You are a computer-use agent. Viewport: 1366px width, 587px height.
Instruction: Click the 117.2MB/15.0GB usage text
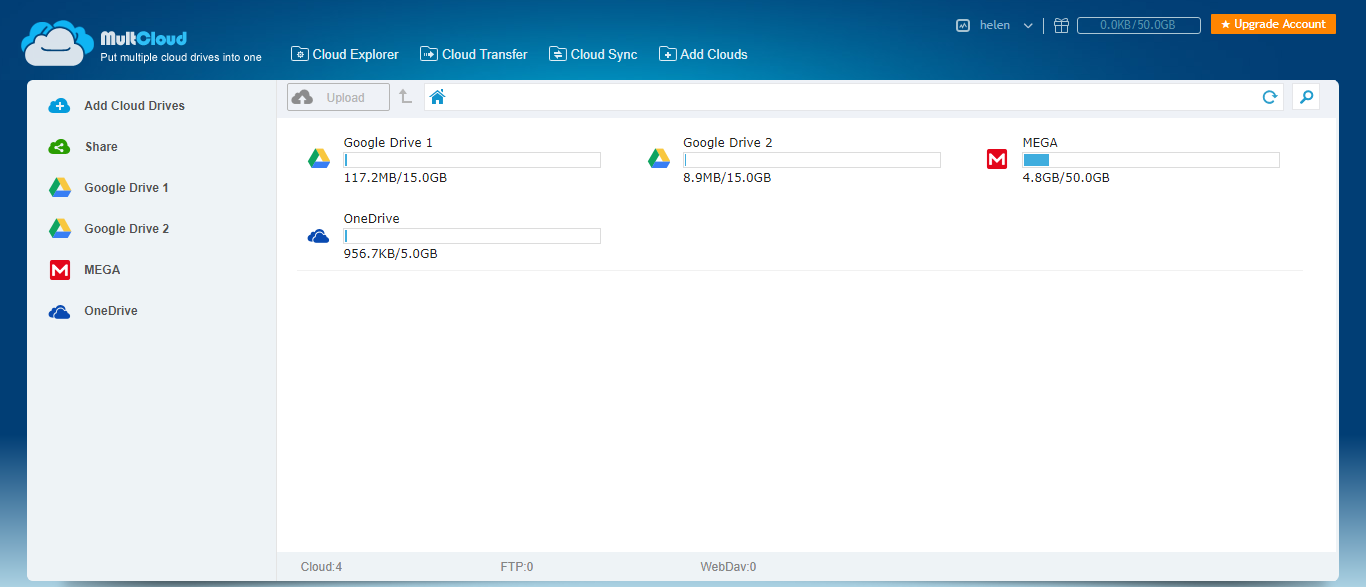click(395, 178)
